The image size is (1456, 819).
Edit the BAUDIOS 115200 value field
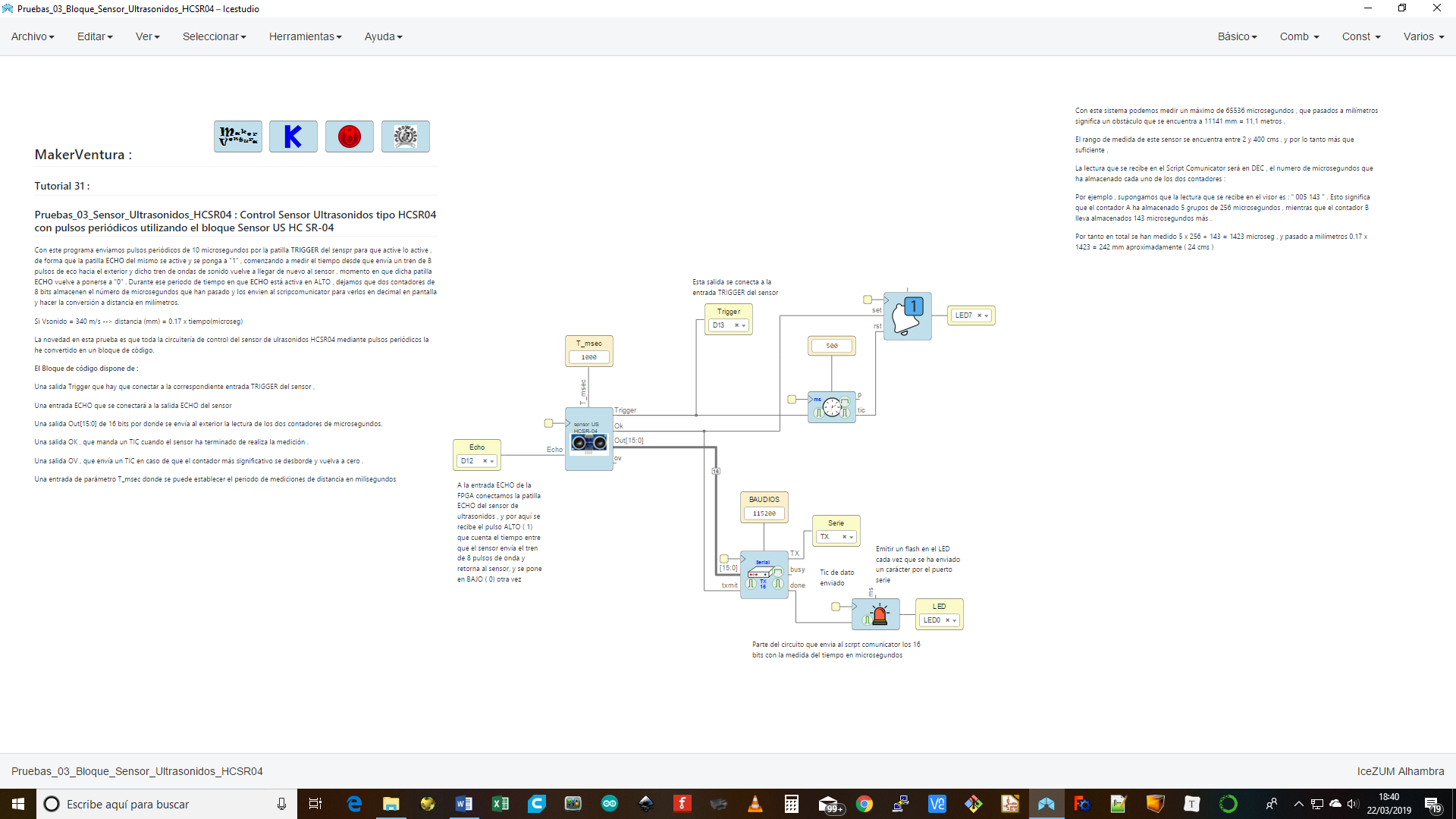764,513
